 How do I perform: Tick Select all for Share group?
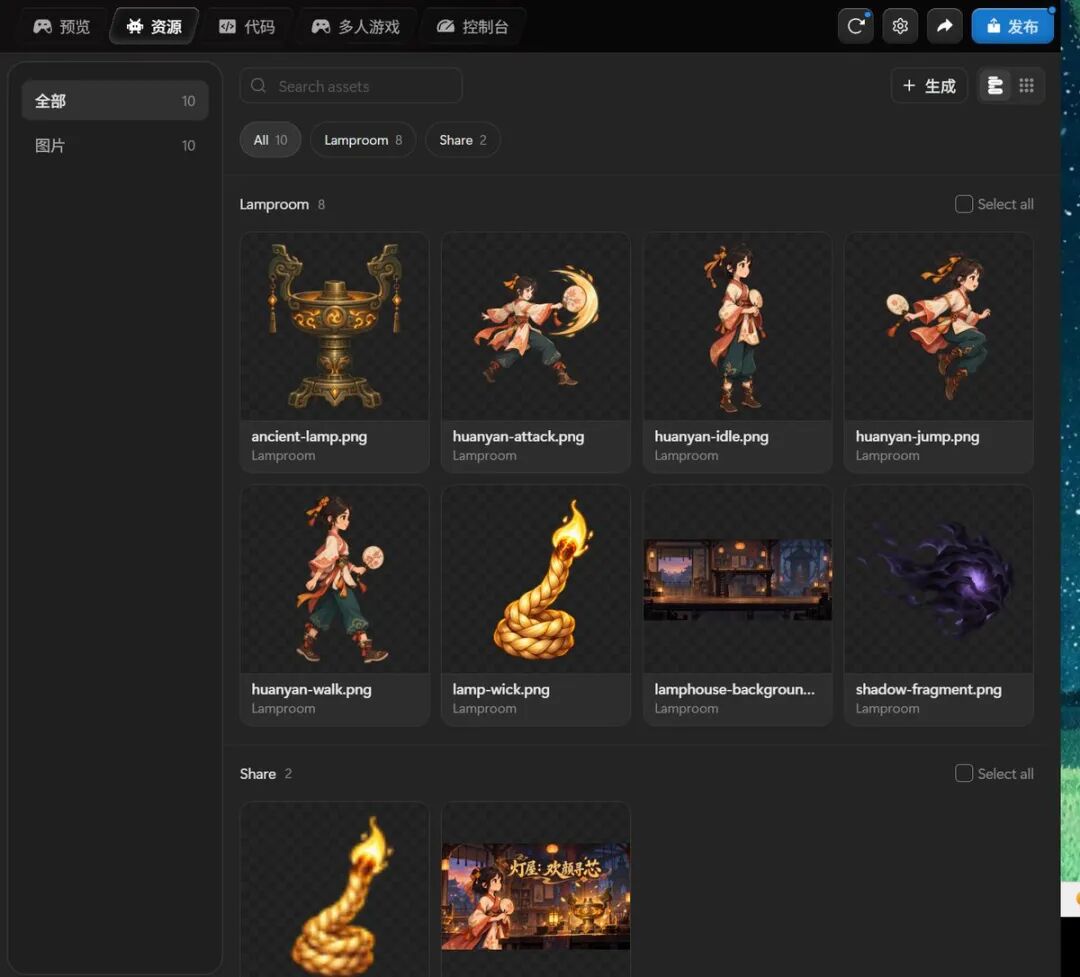click(x=964, y=773)
